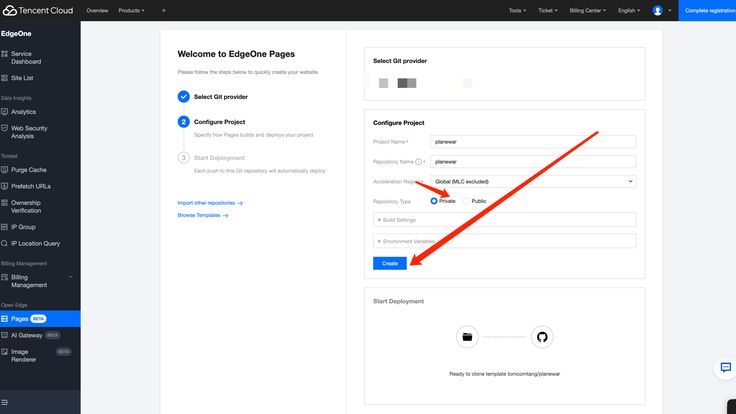This screenshot has height=414, width=736.
Task: Open the Ticket dropdown menu
Action: pos(548,10)
